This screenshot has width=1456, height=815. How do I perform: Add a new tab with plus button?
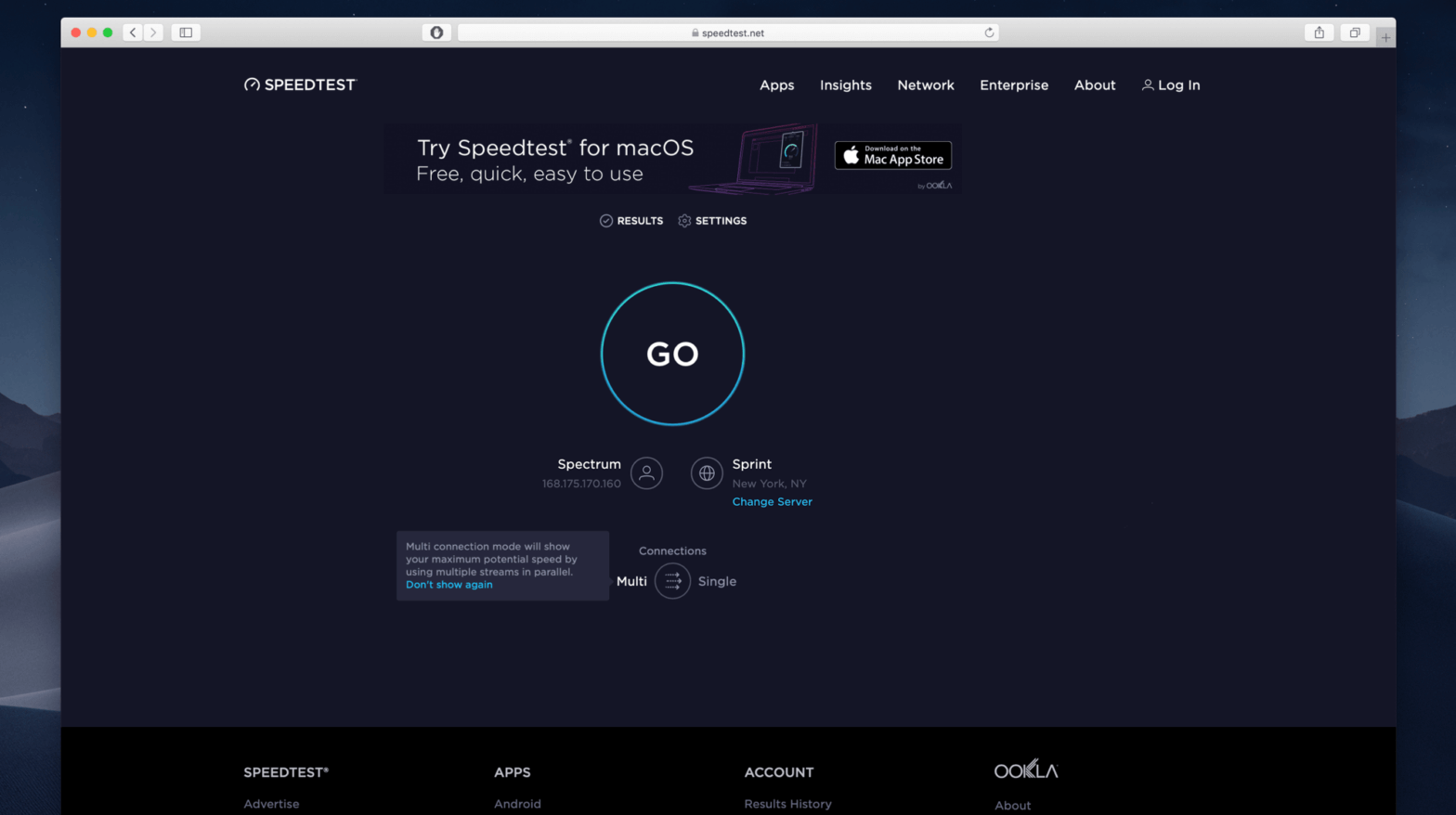coord(1385,37)
